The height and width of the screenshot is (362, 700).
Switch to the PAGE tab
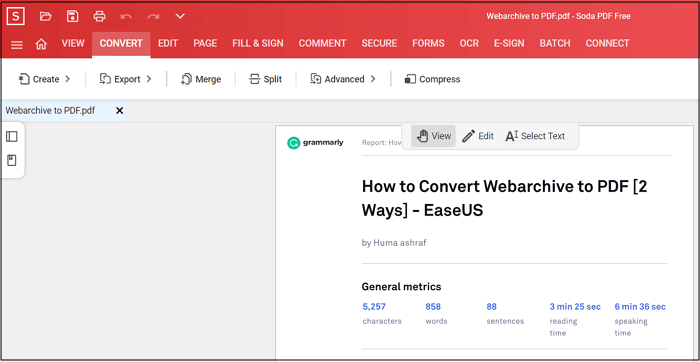point(205,43)
